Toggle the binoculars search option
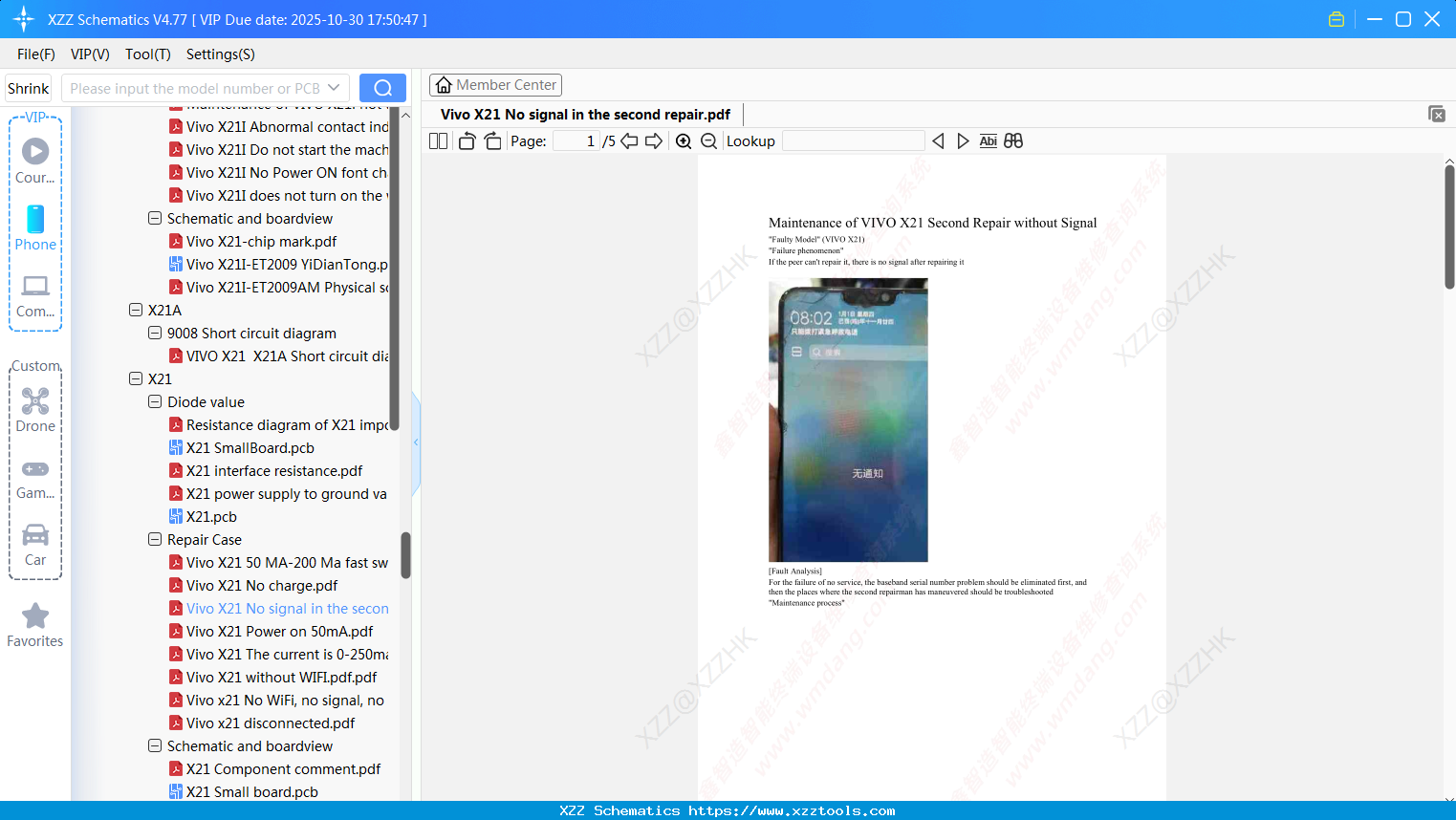The height and width of the screenshot is (820, 1456). [x=1013, y=140]
